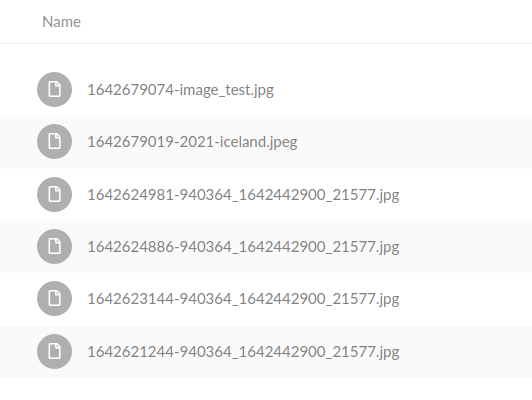Open file 1642623144-940364_1642442900_21577.jpg
Image resolution: width=532 pixels, height=400 pixels.
(x=243, y=299)
